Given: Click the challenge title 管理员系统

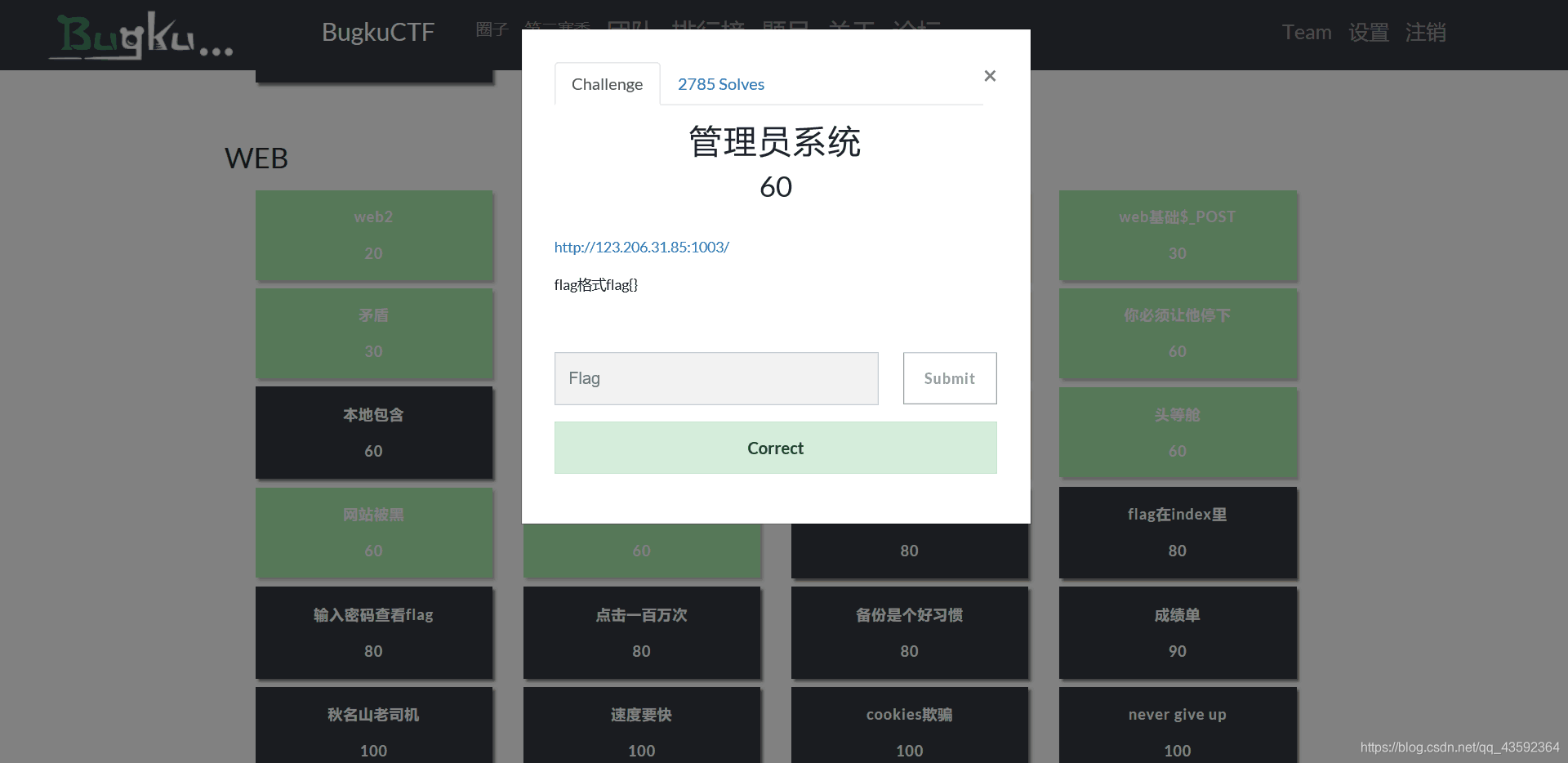Looking at the screenshot, I should point(775,142).
